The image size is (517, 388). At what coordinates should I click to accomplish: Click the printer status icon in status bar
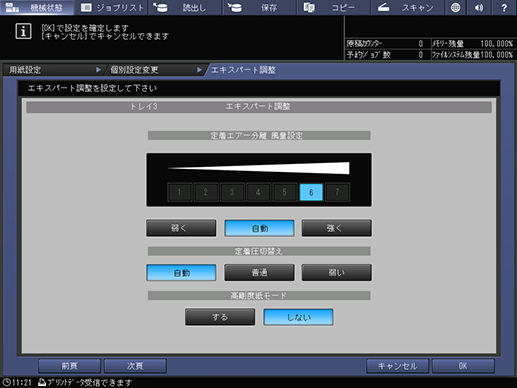(42, 382)
